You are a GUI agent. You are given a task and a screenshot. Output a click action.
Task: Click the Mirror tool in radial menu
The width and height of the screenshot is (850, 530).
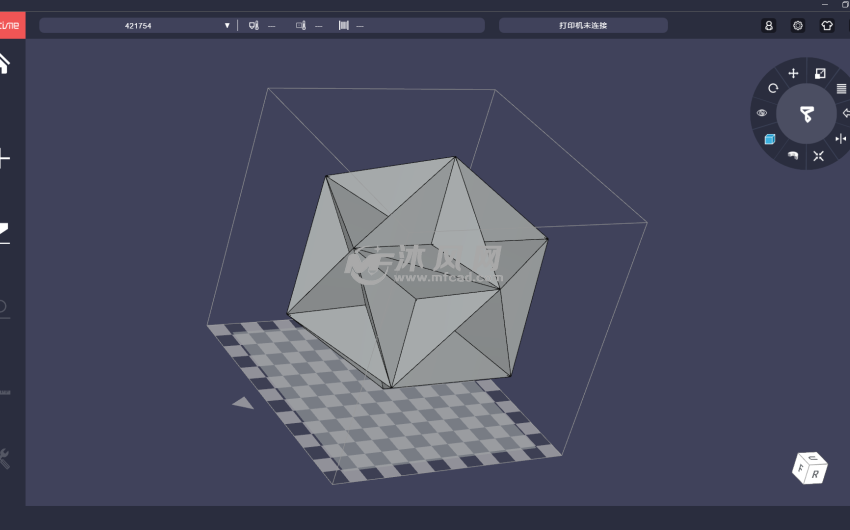(x=841, y=139)
